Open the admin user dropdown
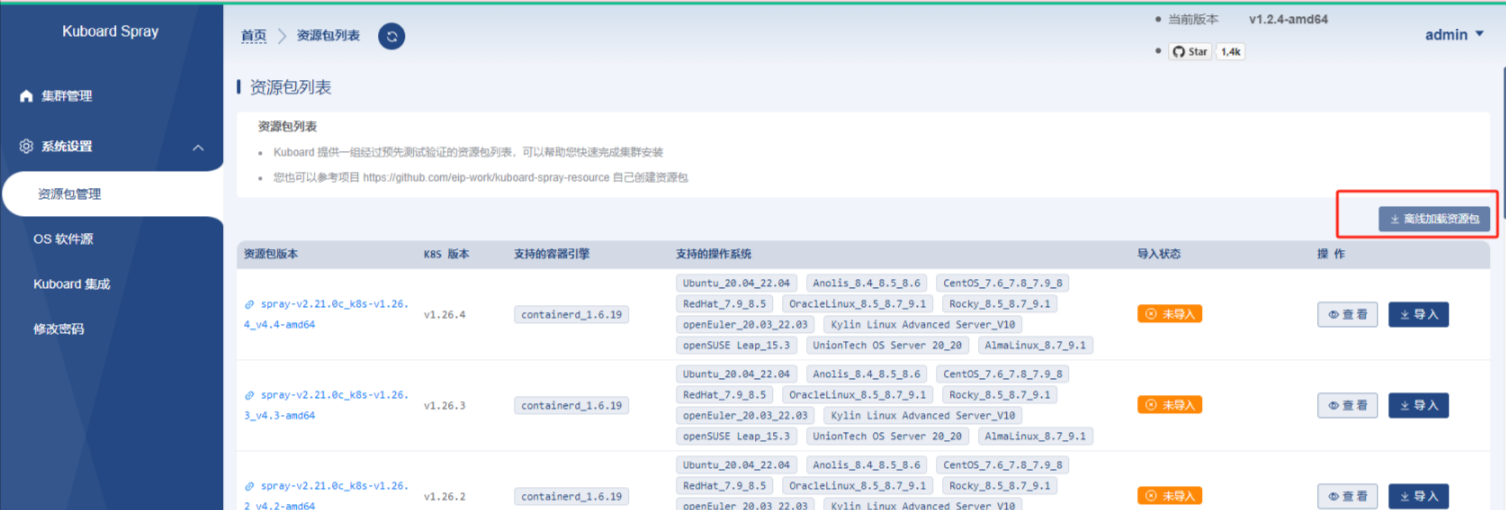 [x=1453, y=35]
